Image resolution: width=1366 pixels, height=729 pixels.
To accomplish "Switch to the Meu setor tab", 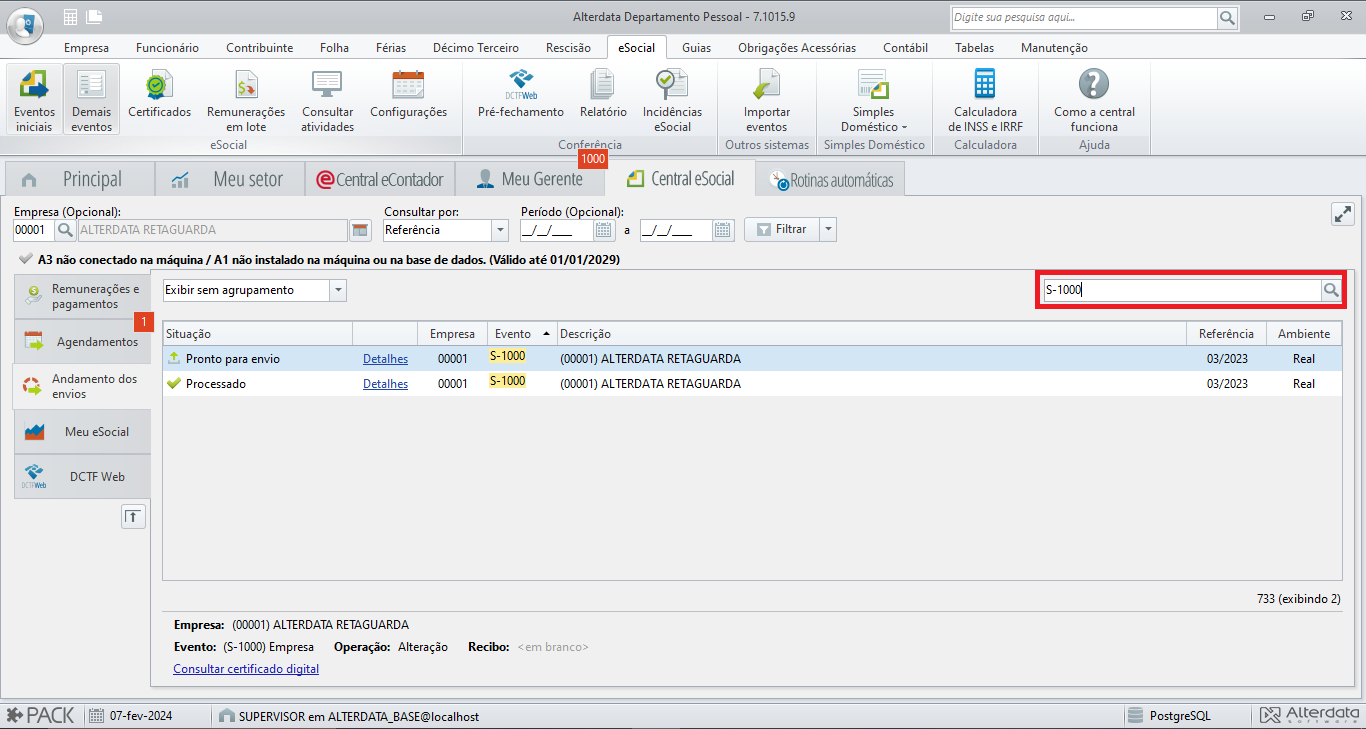I will (x=230, y=179).
